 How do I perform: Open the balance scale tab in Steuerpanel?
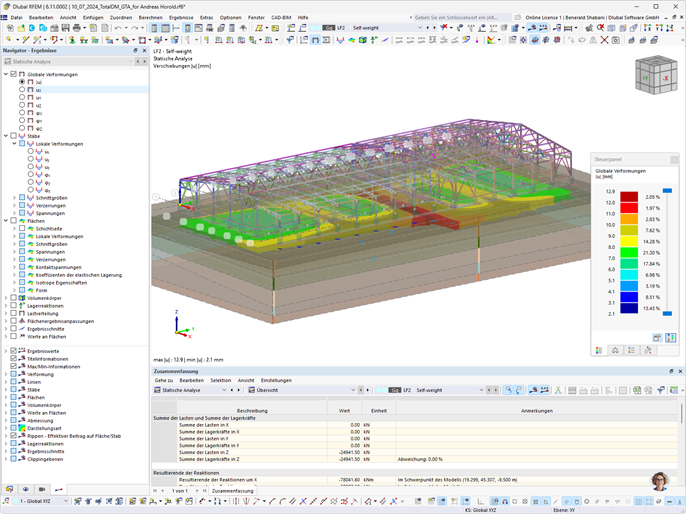[x=615, y=350]
